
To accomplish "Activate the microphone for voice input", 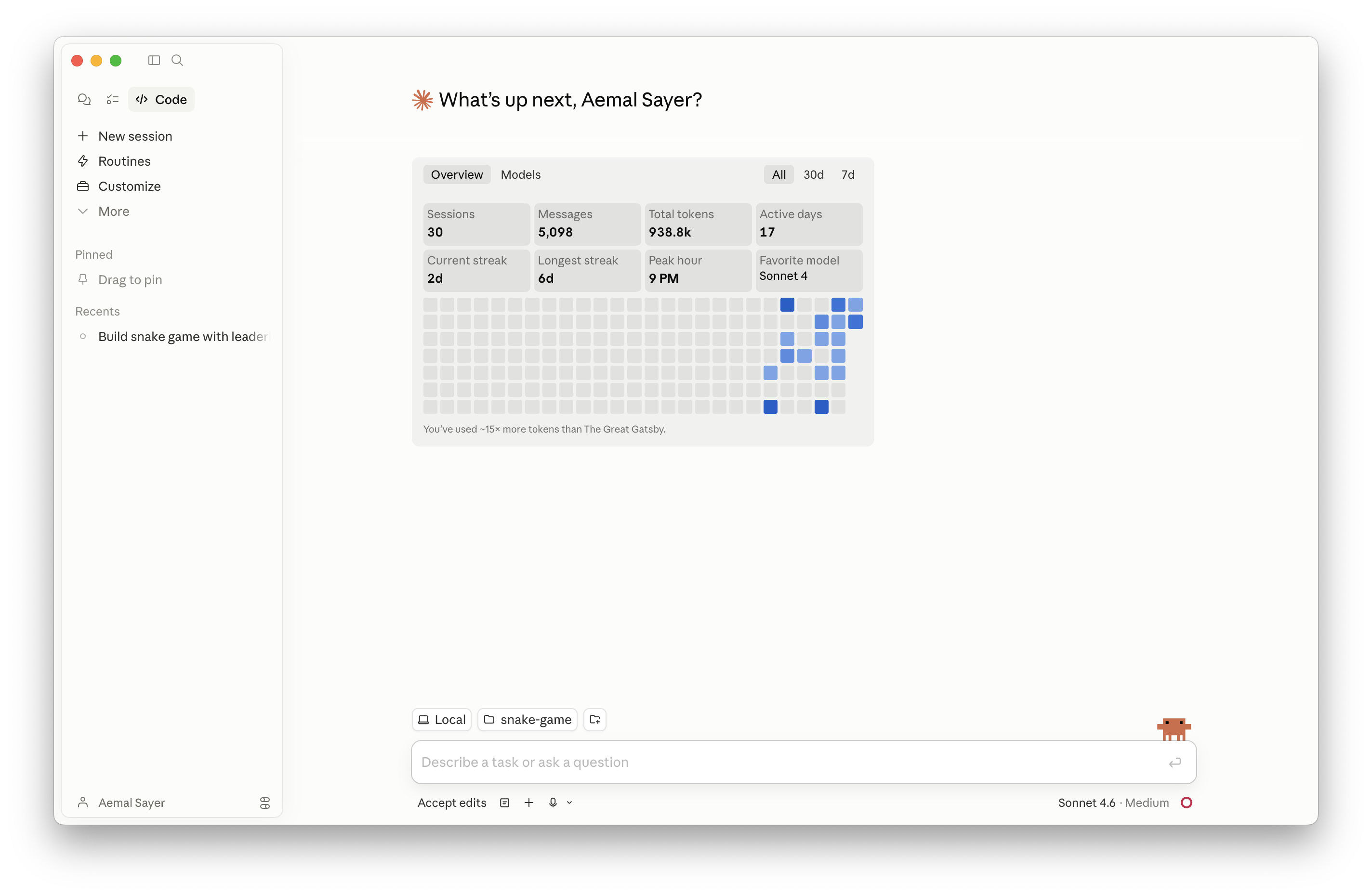I will [553, 802].
